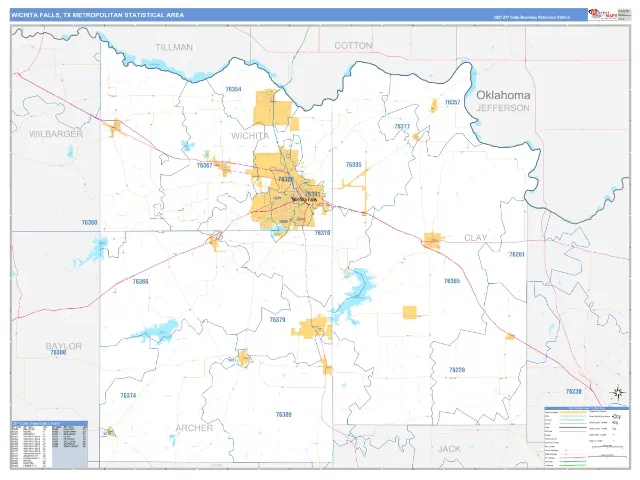Click the ZIP Code Index legend table

point(49,444)
